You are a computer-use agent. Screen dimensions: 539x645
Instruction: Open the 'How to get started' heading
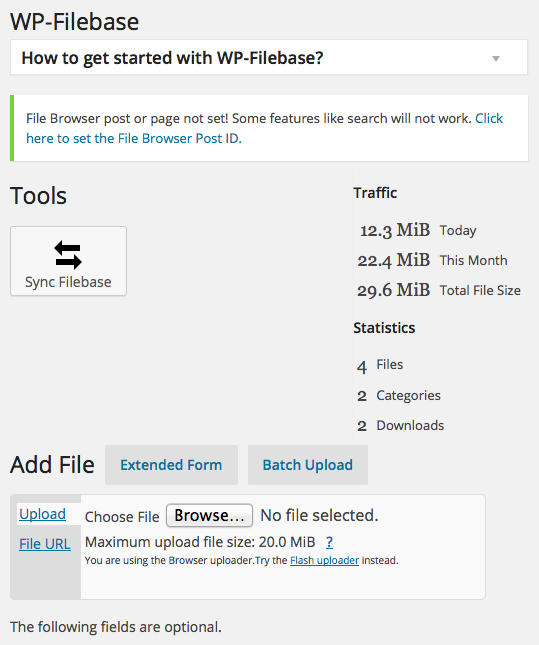172,58
